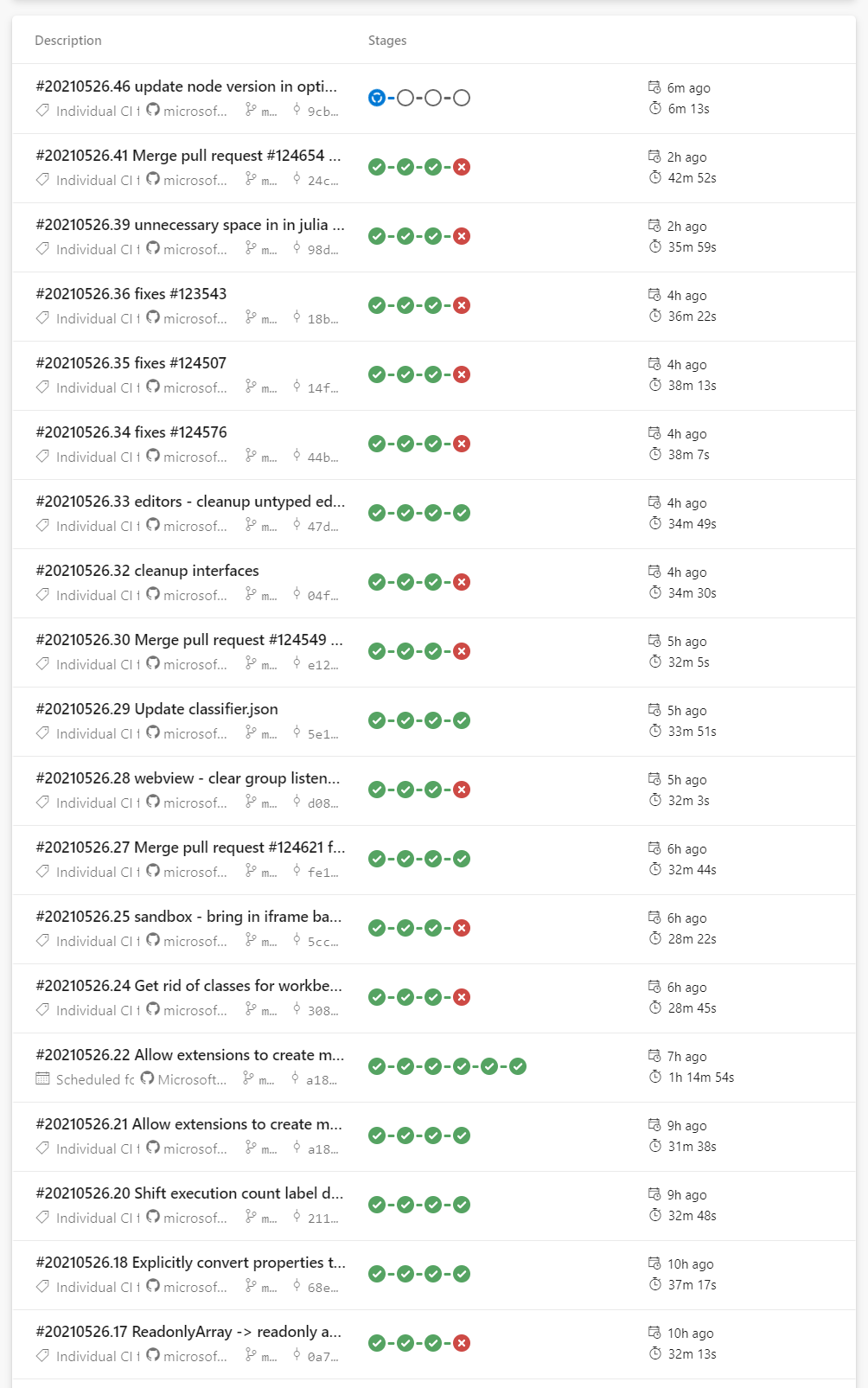Screen dimensions: 868x1388
Task: Click commit hash 68e in run #20210526.18
Action: [x=322, y=1288]
